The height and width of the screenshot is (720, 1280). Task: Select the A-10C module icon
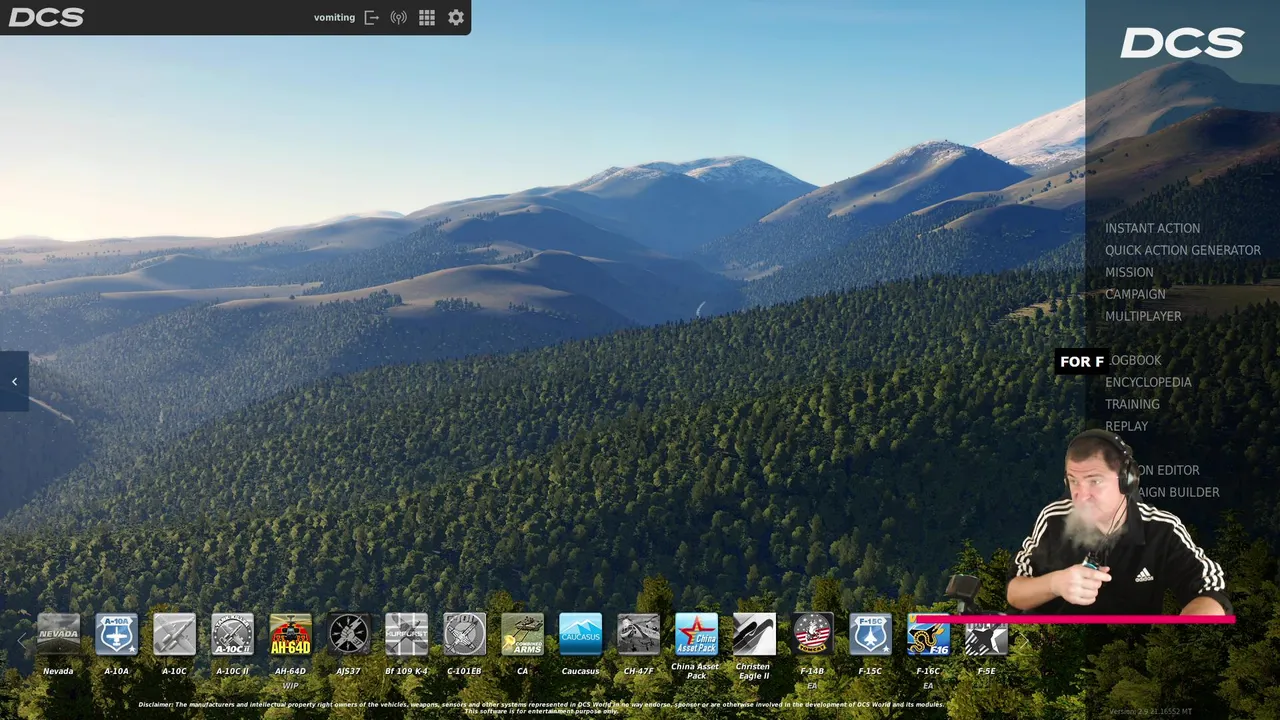[174, 634]
